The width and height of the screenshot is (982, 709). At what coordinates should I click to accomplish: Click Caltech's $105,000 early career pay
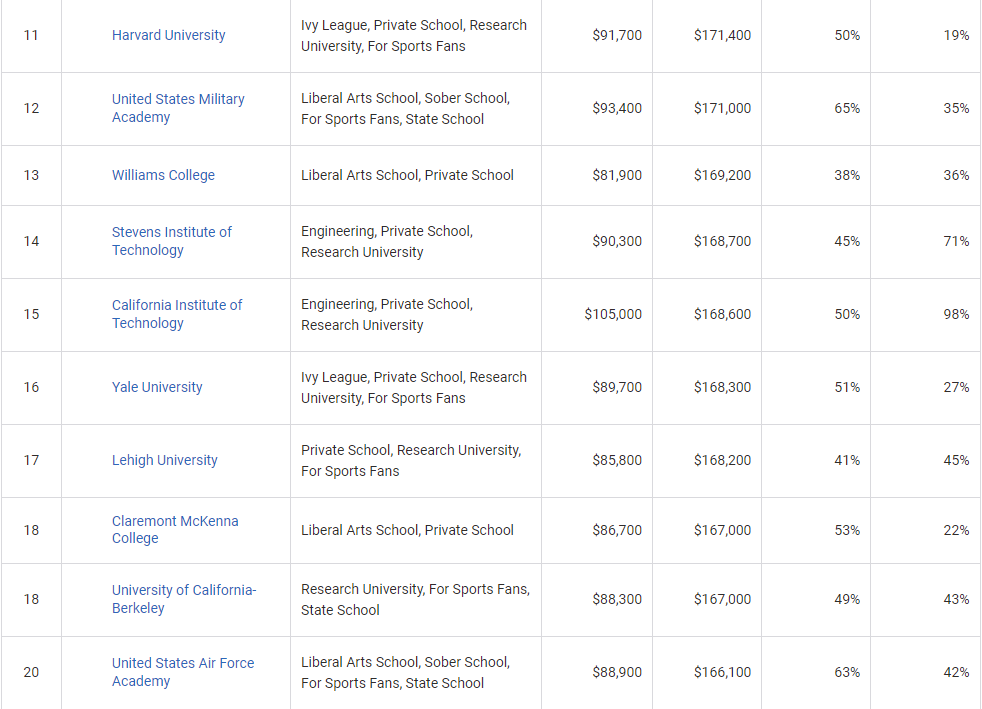pyautogui.click(x=613, y=314)
